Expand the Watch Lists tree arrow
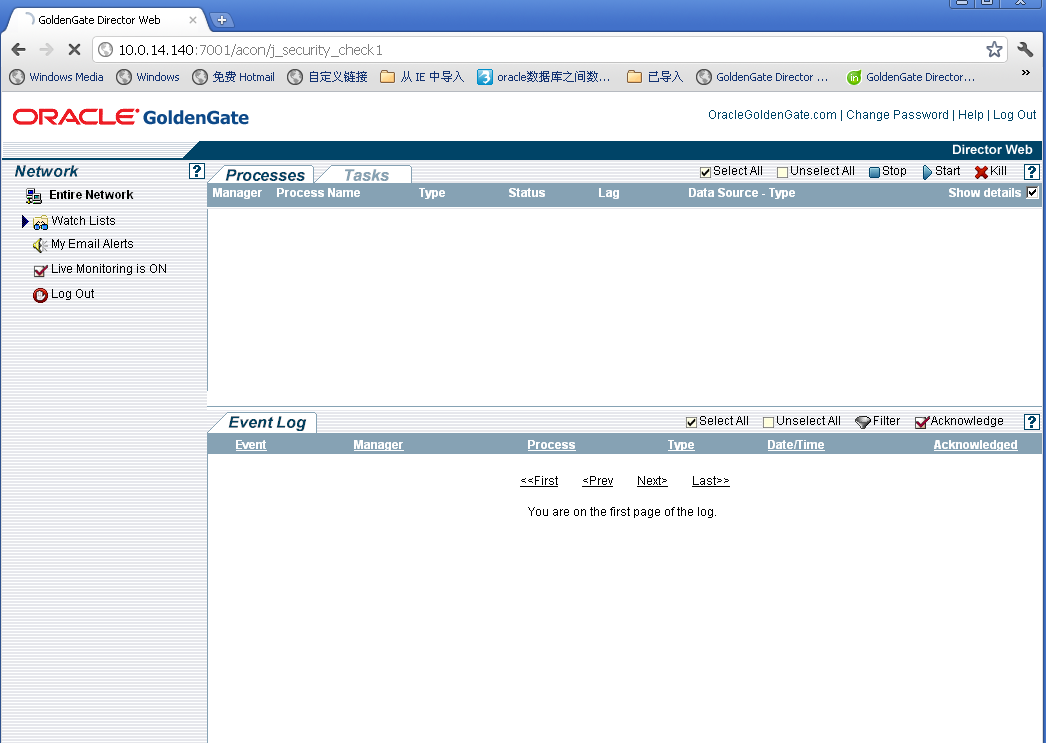This screenshot has width=1046, height=743. (25, 221)
